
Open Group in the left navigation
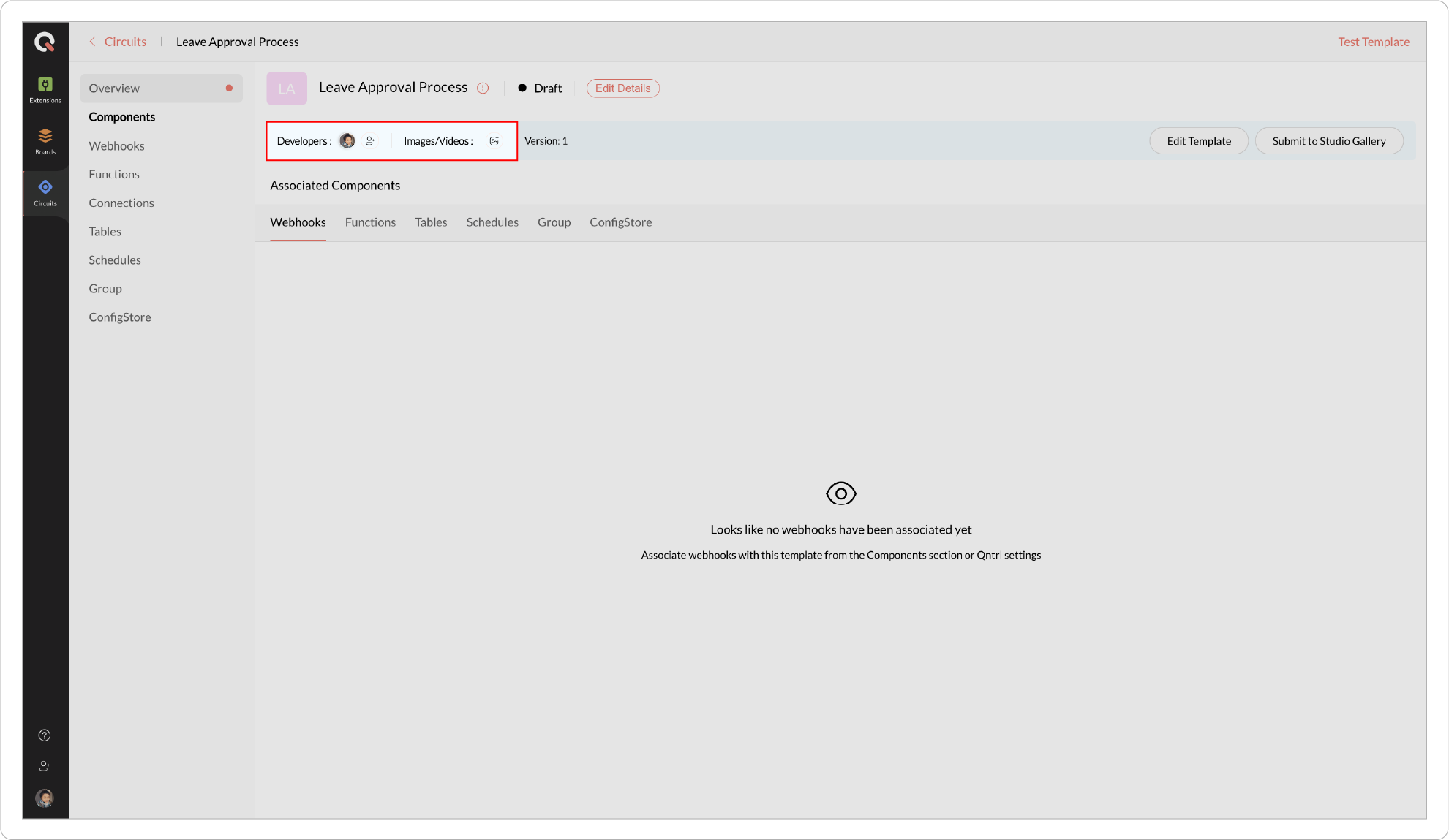point(105,289)
